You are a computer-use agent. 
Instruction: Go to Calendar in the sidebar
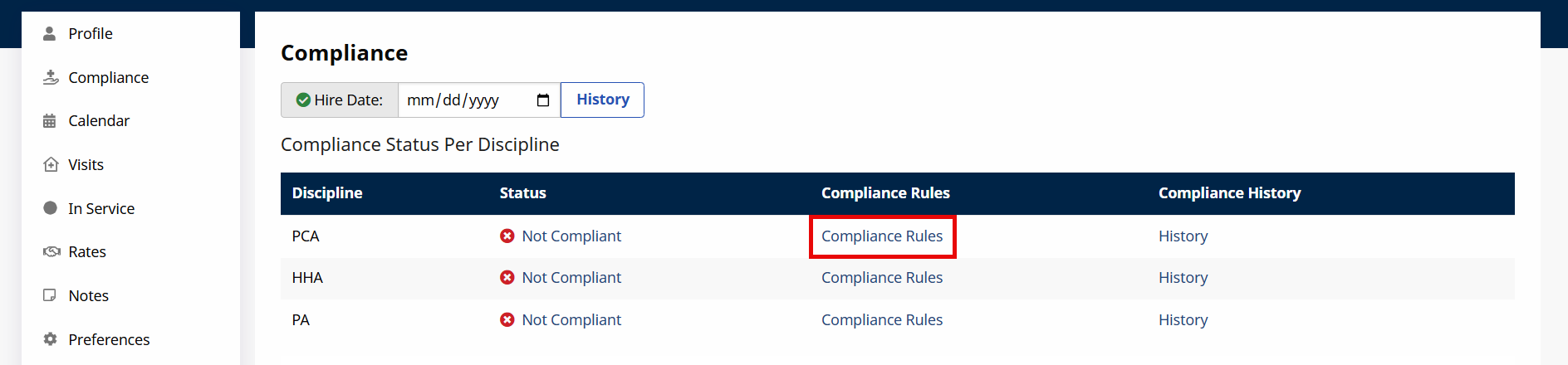99,121
